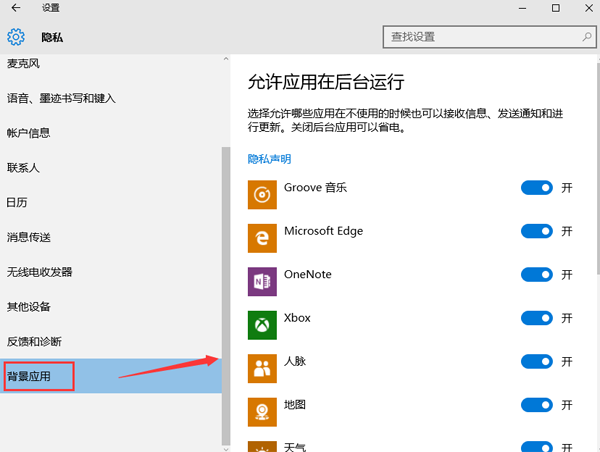Toggle 人脉 background app switch
The image size is (600, 452).
click(x=537, y=362)
